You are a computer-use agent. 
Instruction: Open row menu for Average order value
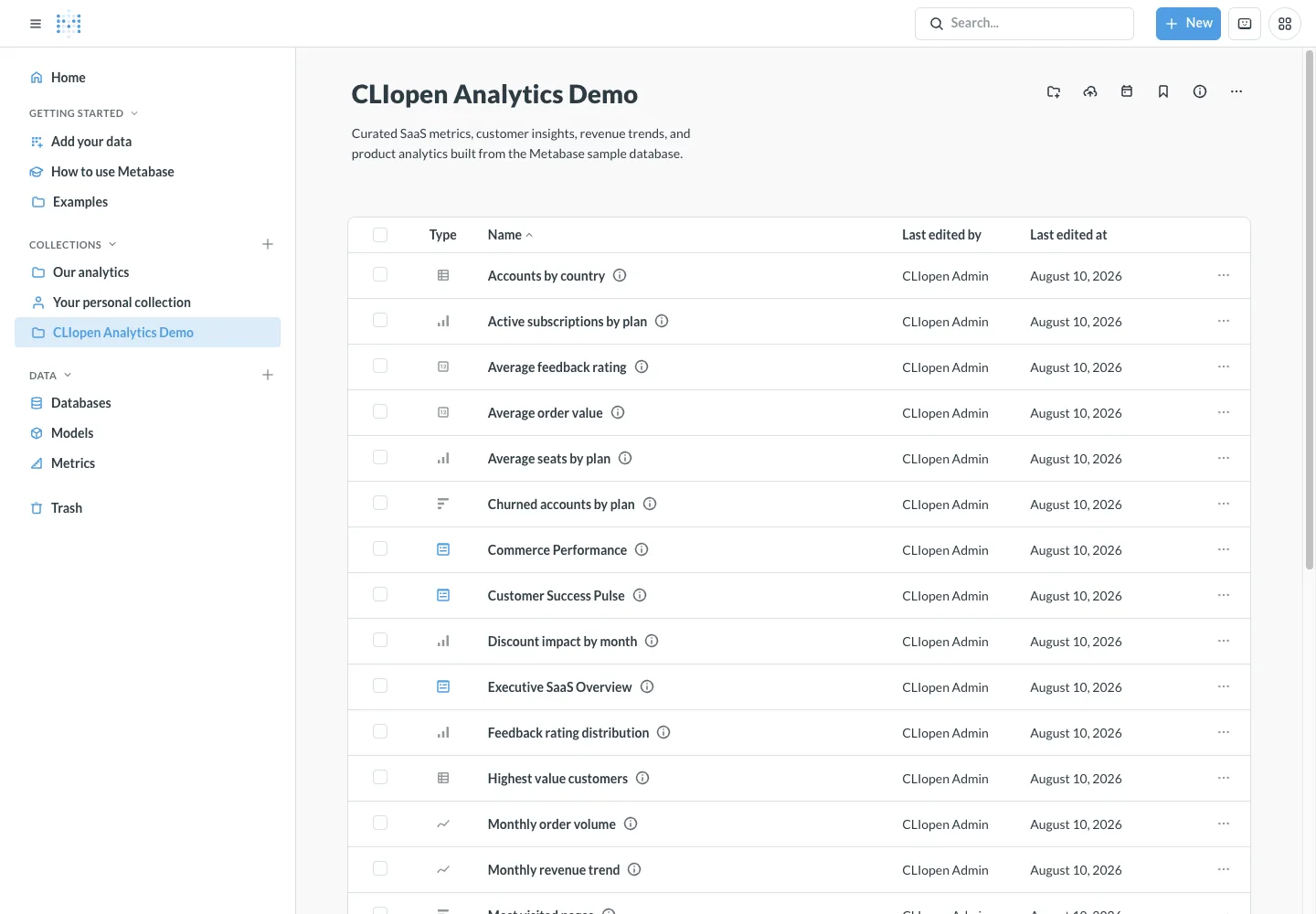click(x=1224, y=412)
